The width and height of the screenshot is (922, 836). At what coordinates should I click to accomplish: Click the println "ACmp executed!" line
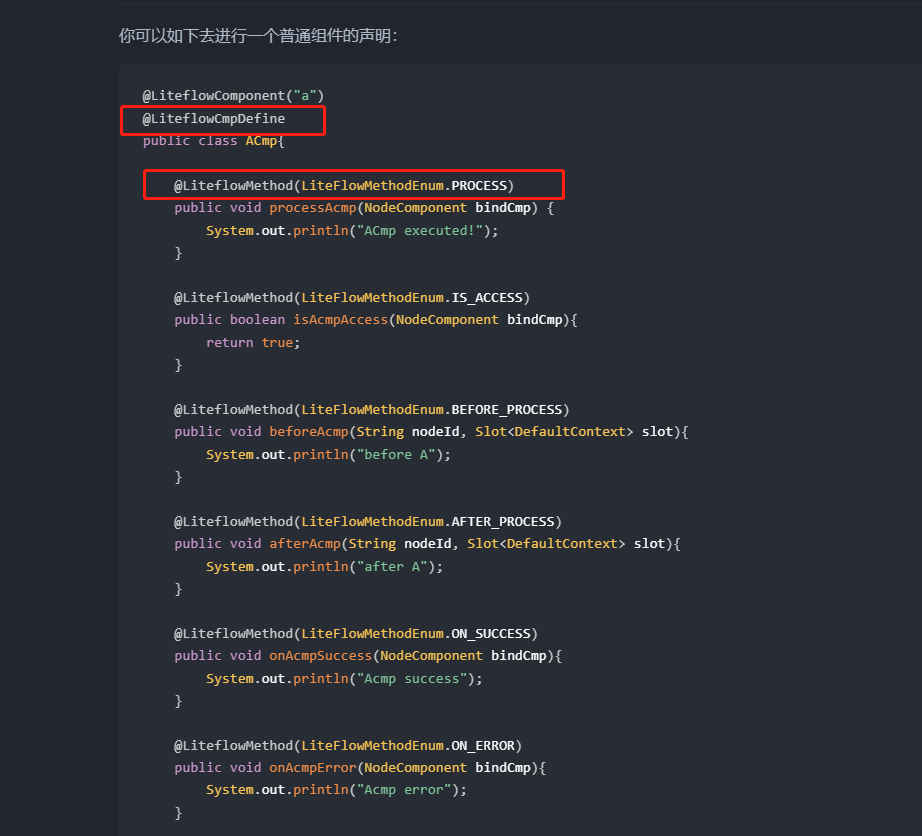point(352,230)
